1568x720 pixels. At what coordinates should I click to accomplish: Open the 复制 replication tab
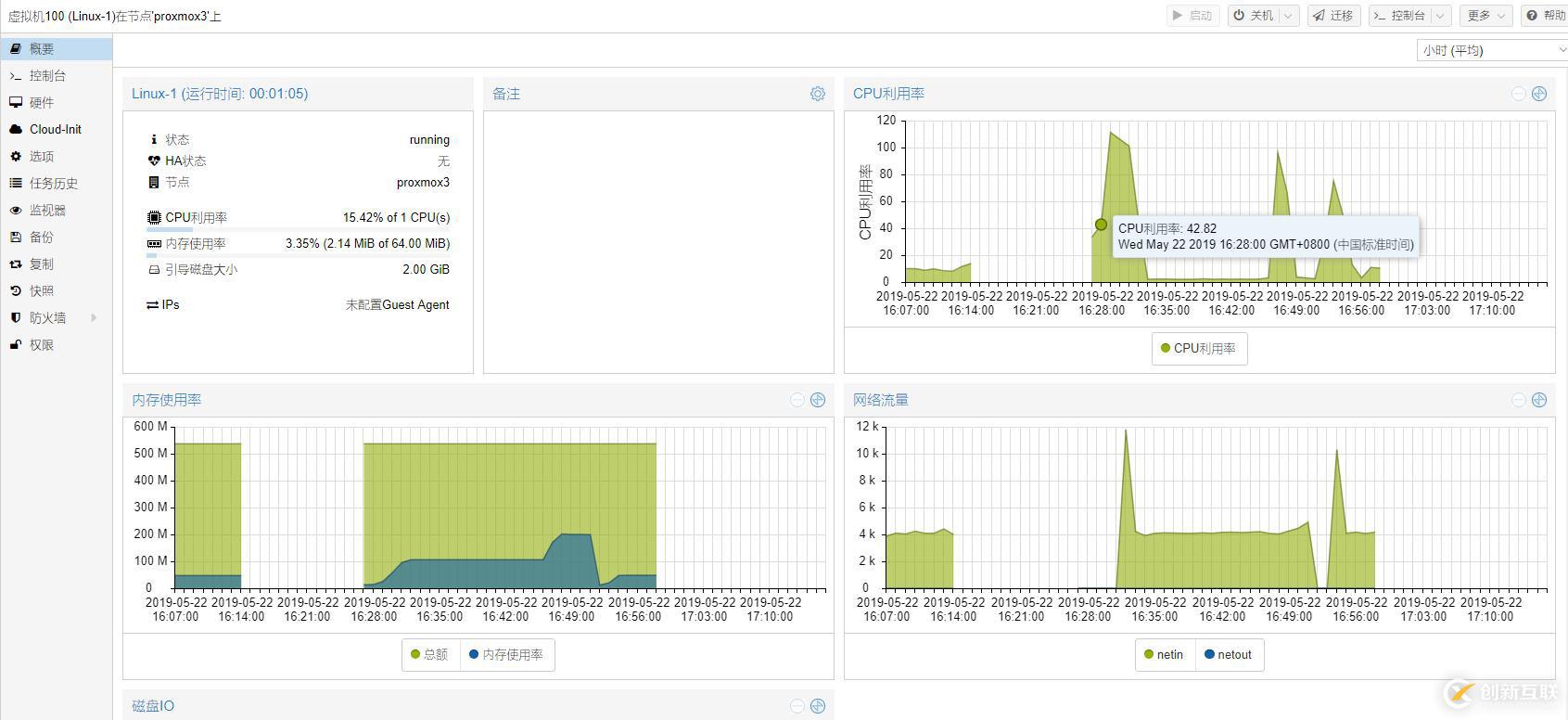coord(56,264)
